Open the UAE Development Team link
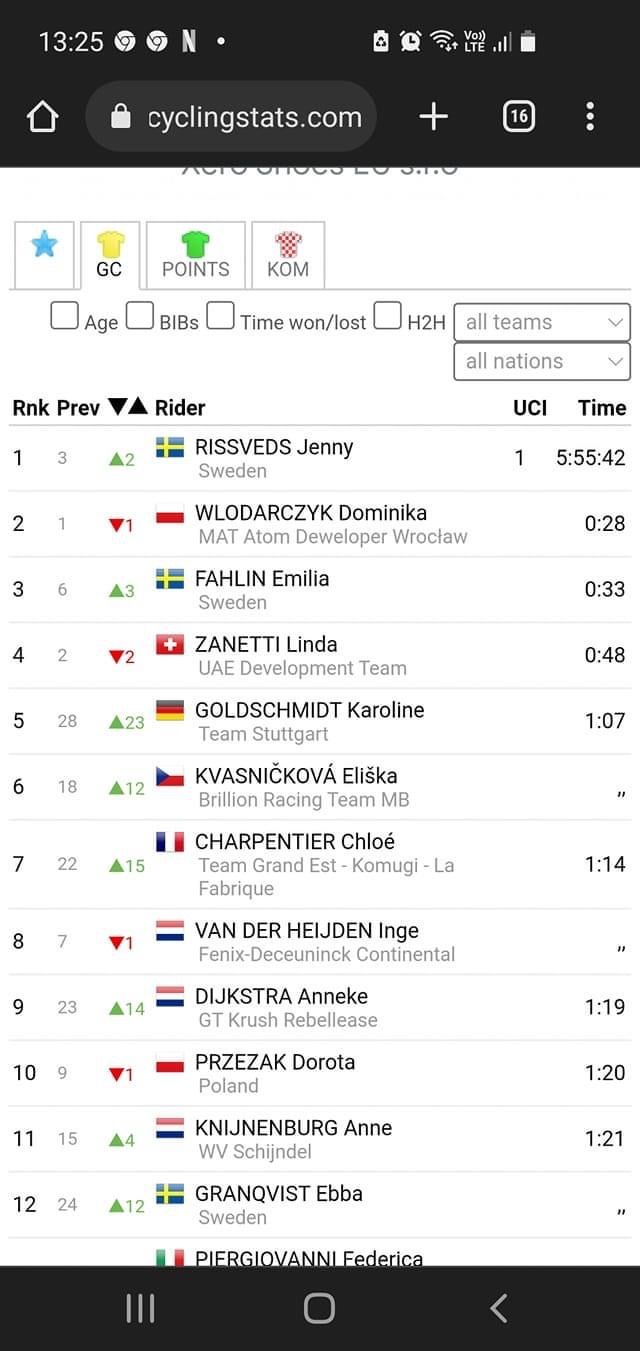 coord(302,668)
